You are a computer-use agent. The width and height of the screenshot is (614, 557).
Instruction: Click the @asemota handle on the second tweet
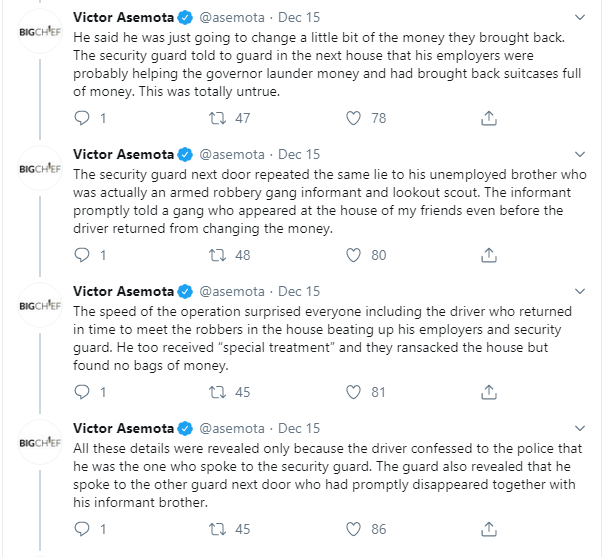coord(234,155)
